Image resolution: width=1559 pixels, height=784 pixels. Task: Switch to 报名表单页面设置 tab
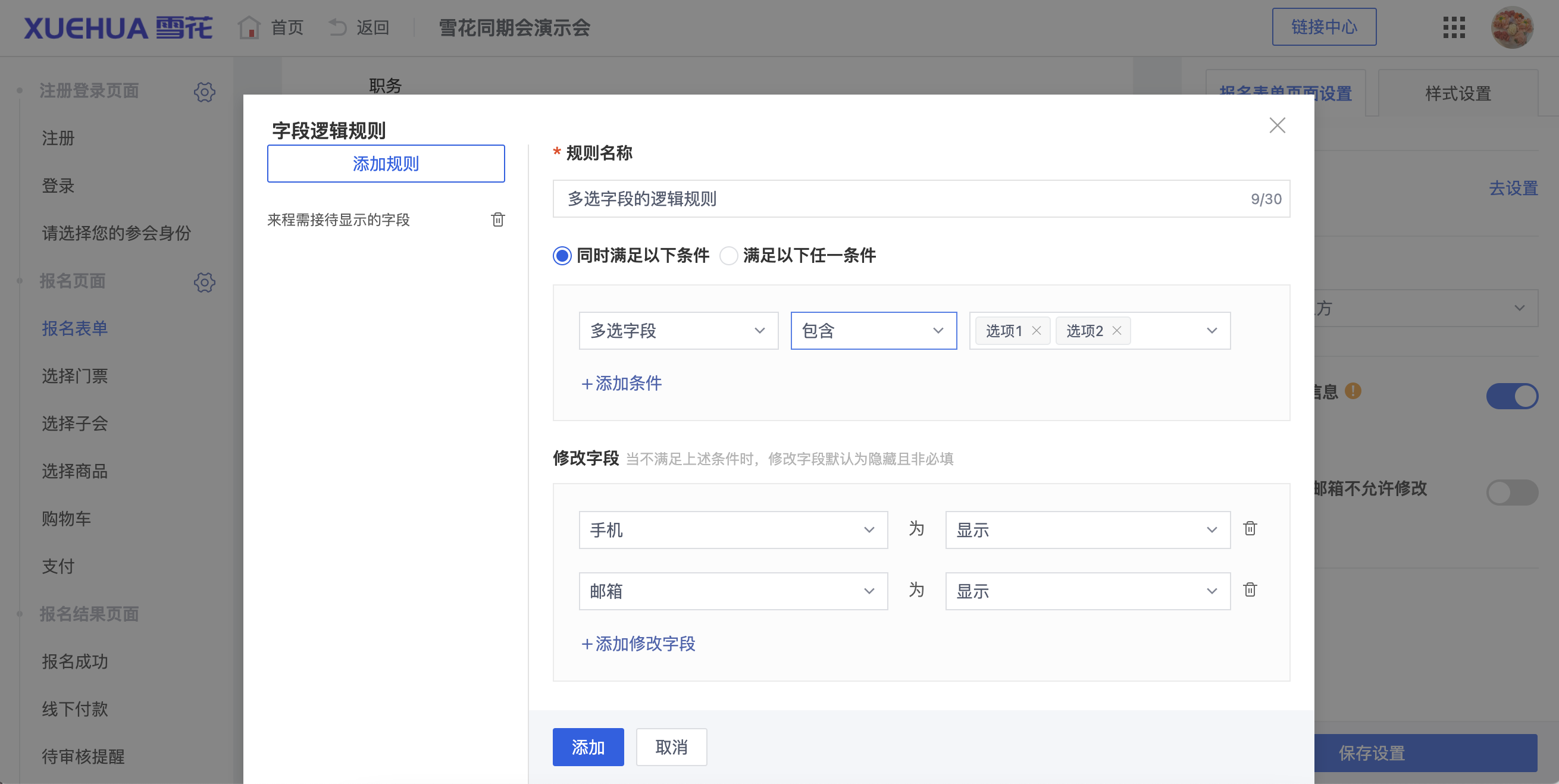1285,94
